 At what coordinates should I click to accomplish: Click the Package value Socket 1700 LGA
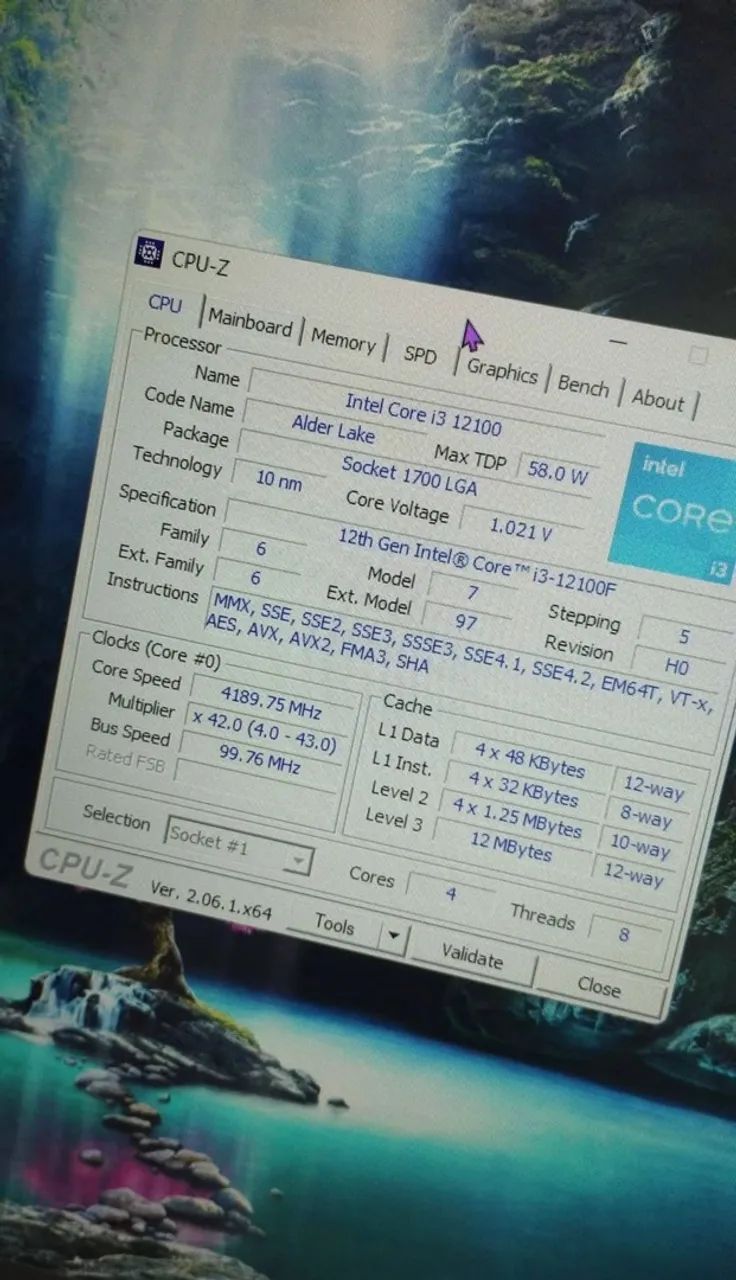pos(410,475)
